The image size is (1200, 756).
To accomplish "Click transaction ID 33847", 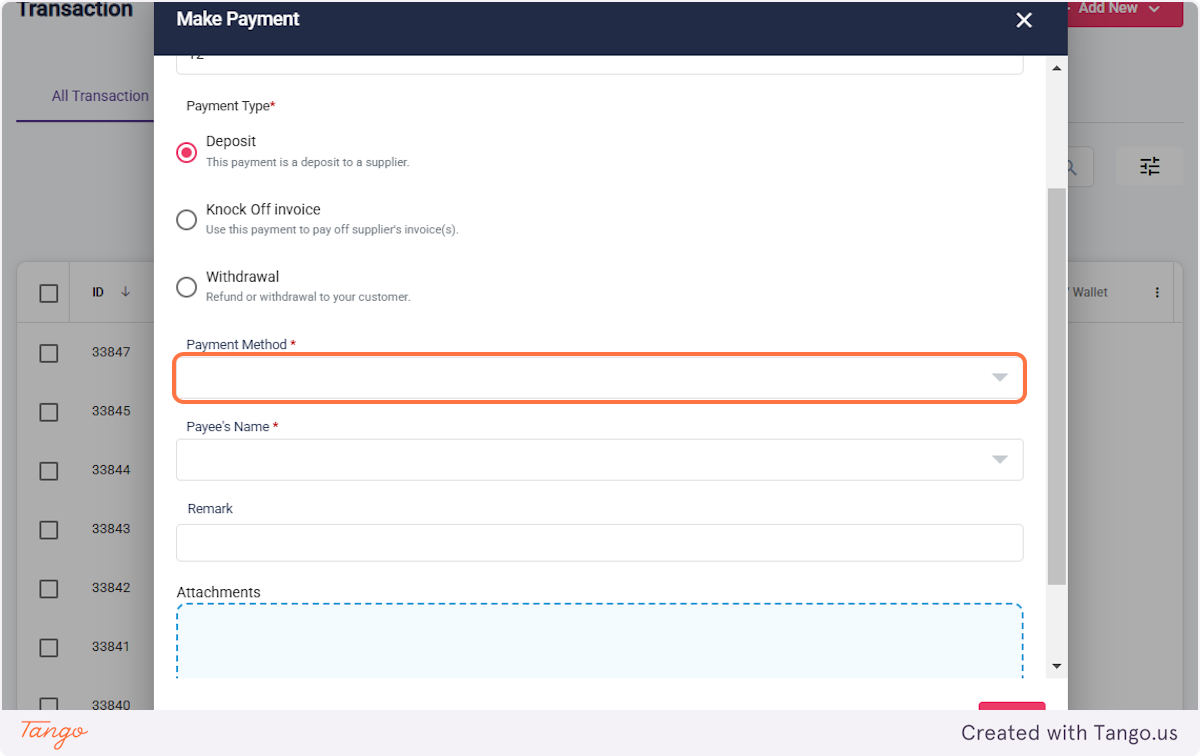I will click(x=111, y=352).
